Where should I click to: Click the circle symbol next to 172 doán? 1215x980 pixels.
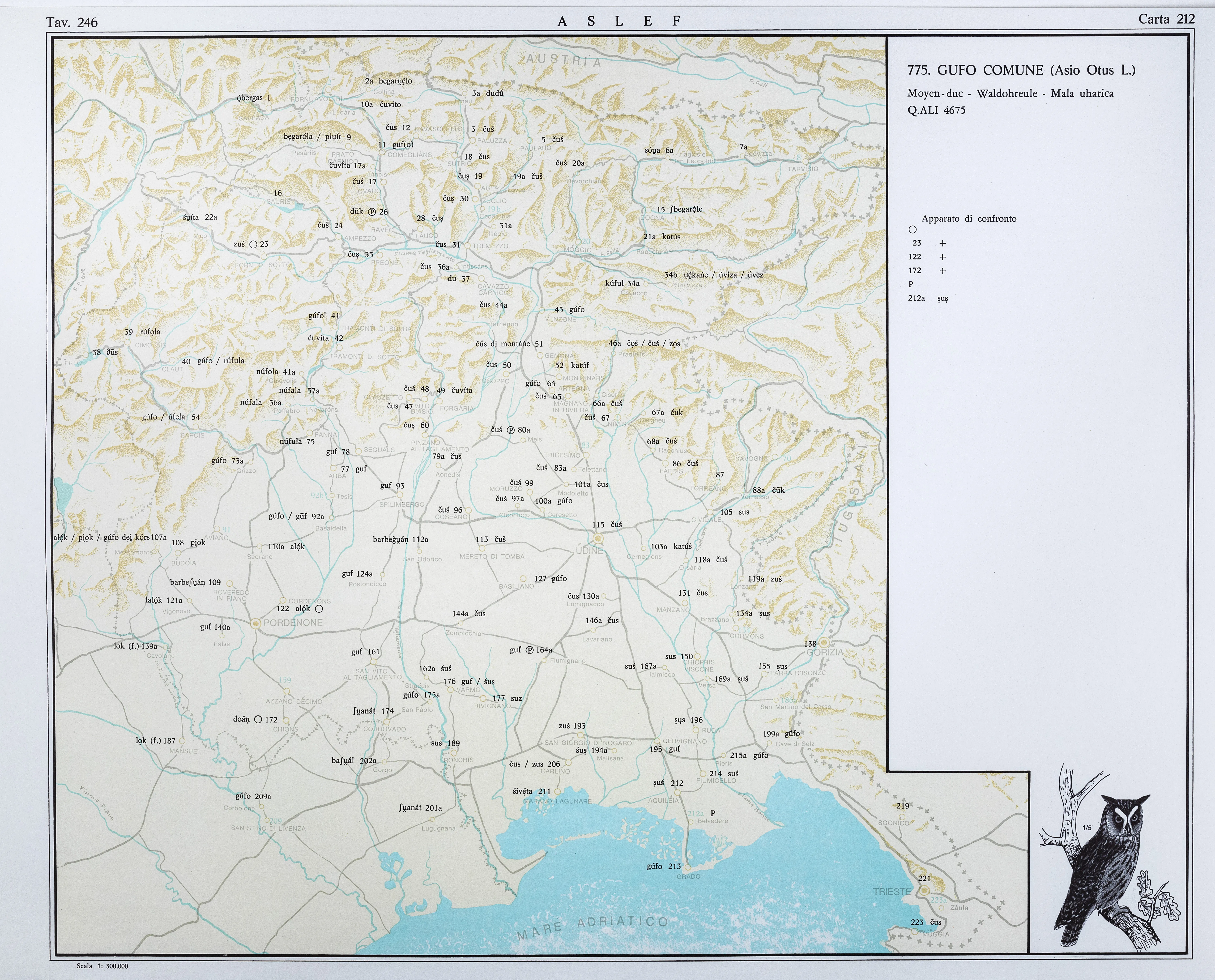click(x=258, y=719)
